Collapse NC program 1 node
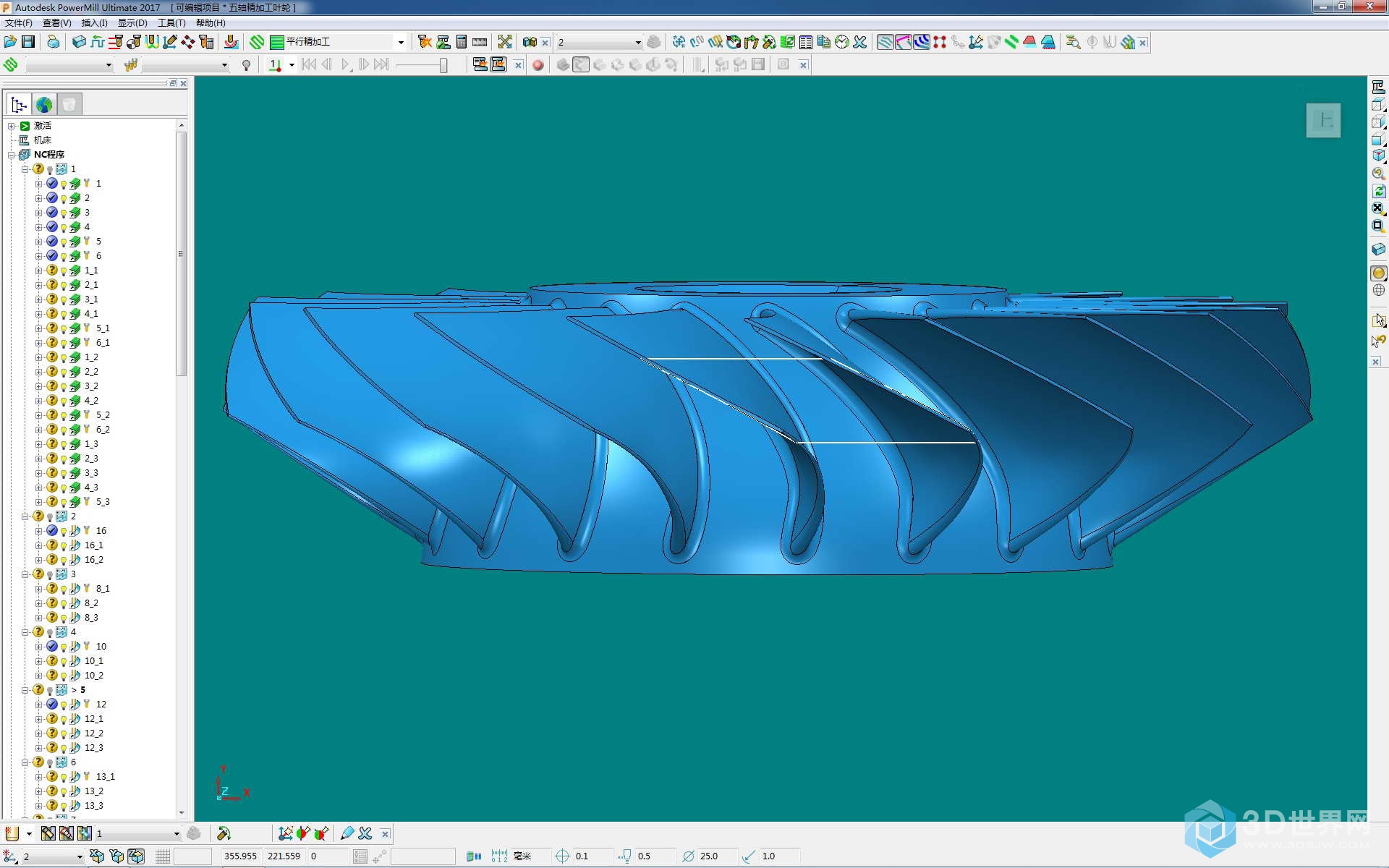 [25, 169]
